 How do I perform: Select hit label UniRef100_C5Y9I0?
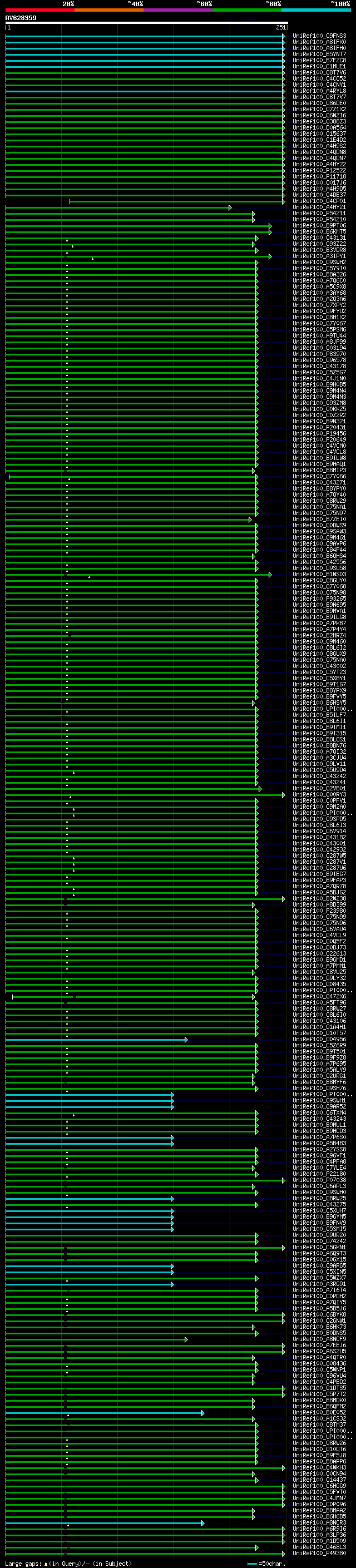click(x=319, y=269)
